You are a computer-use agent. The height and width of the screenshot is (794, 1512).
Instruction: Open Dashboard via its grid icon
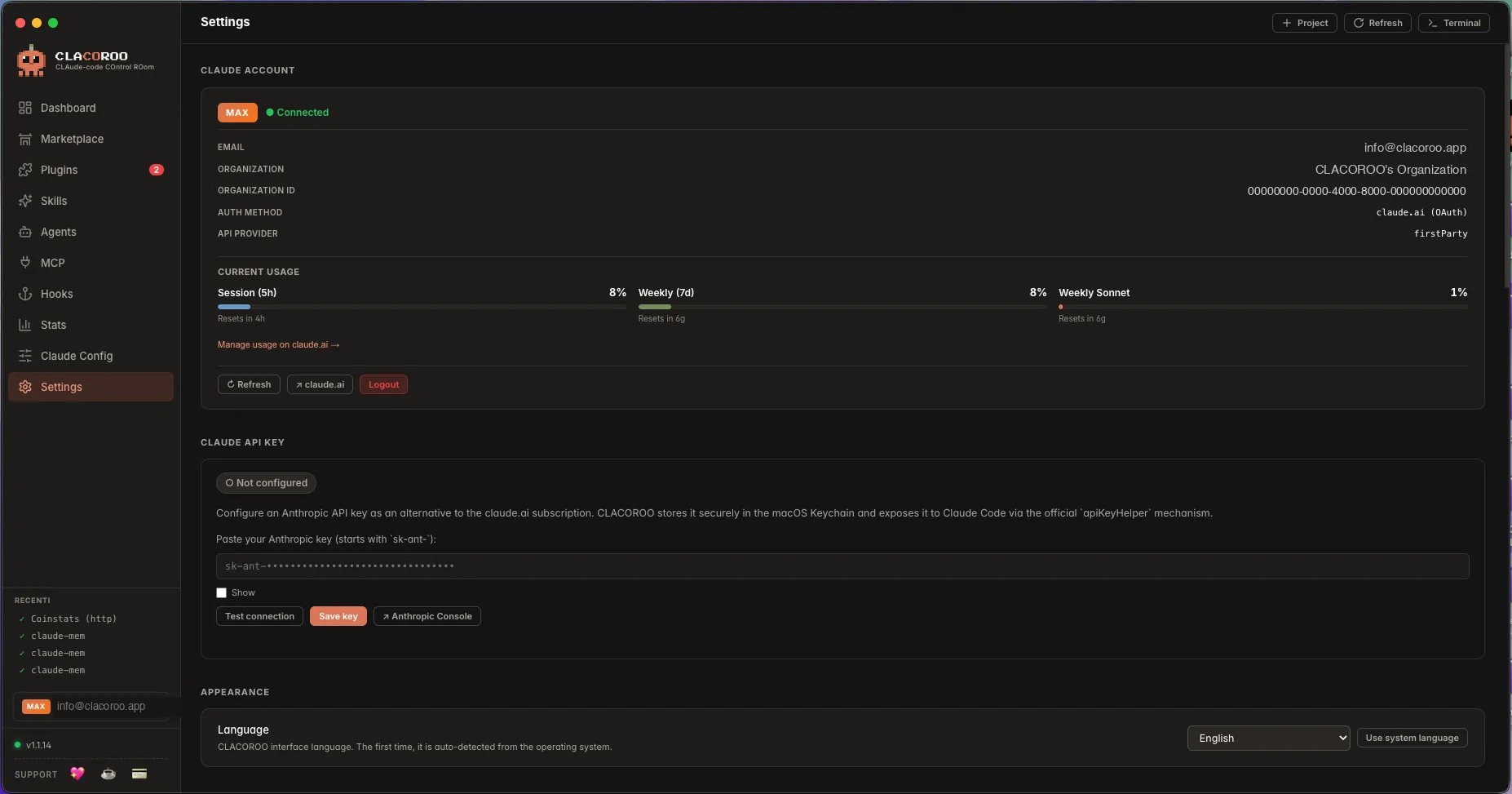pyautogui.click(x=25, y=108)
